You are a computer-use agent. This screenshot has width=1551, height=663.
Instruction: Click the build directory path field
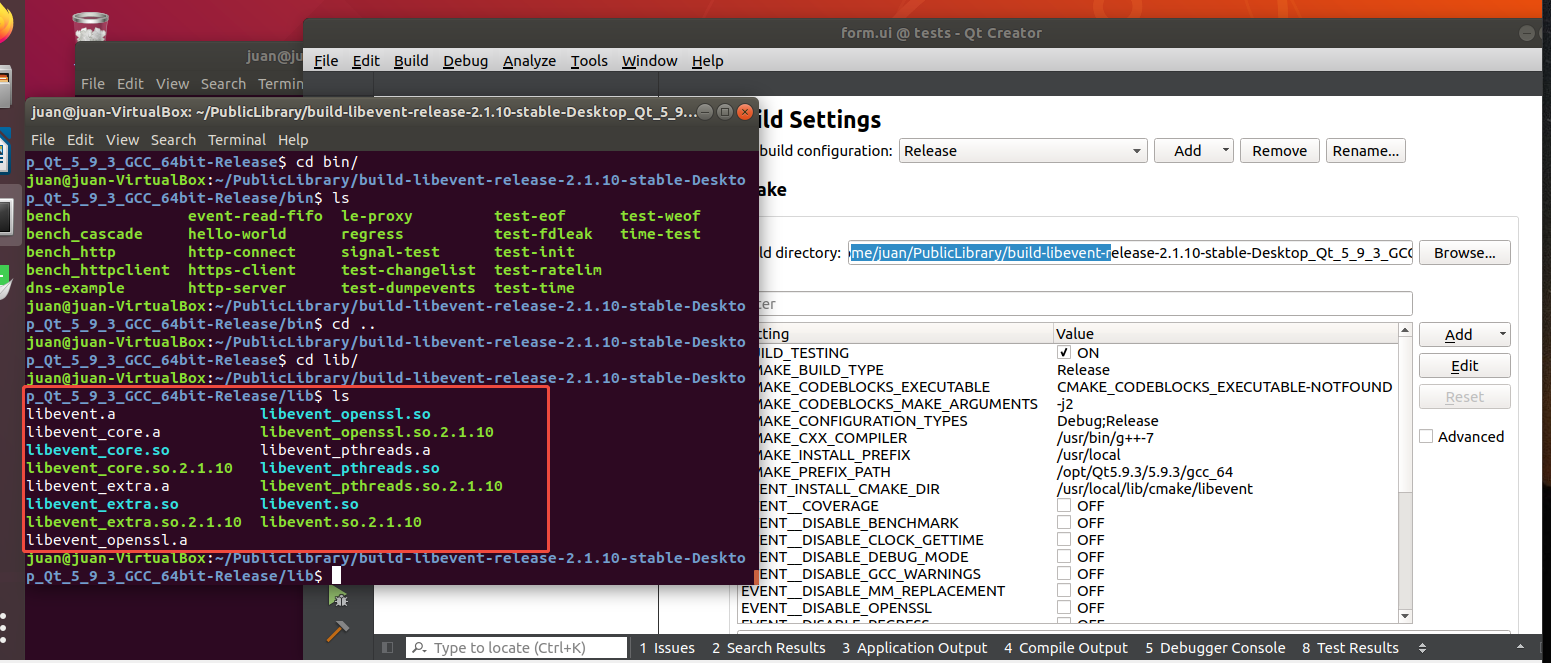tap(1130, 253)
